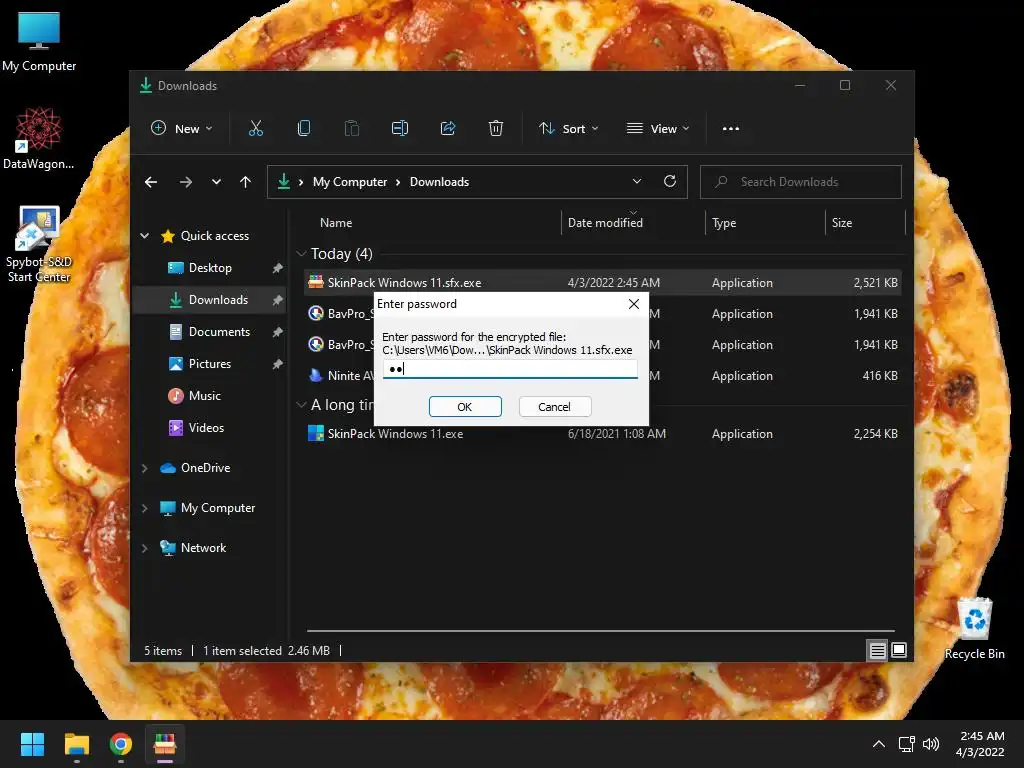Collapse the A long time ago group
The width and height of the screenshot is (1024, 768).
point(301,405)
